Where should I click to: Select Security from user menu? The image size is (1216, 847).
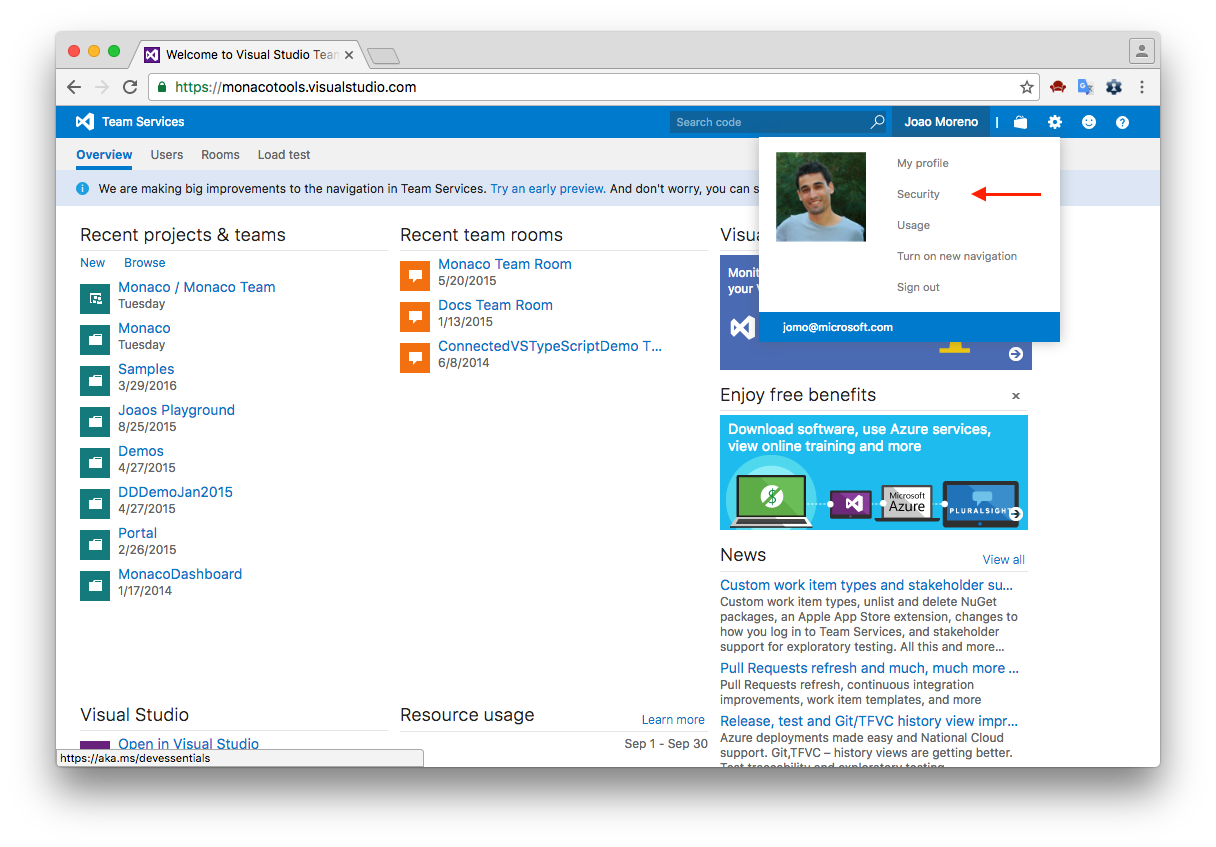click(918, 194)
